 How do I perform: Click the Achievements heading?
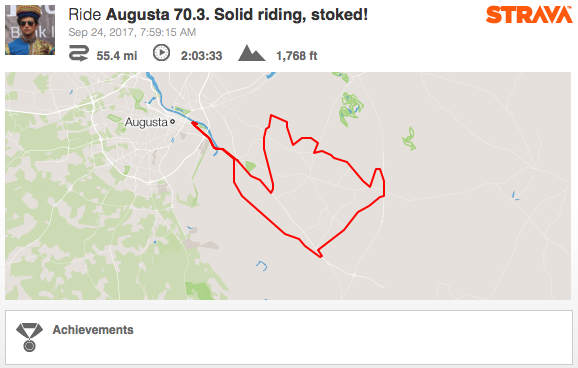(x=93, y=330)
